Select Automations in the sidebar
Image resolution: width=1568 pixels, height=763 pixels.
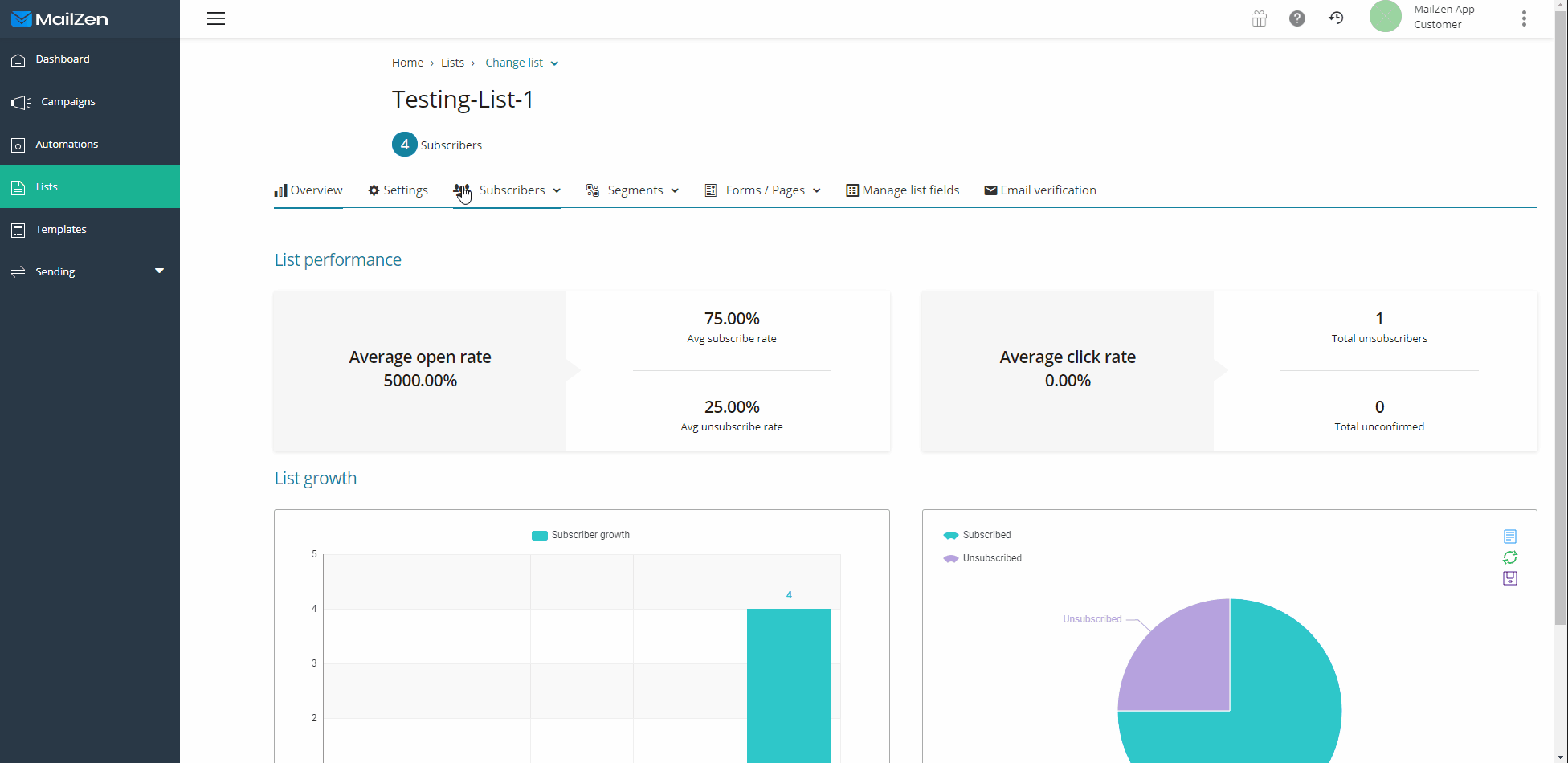[x=90, y=145]
